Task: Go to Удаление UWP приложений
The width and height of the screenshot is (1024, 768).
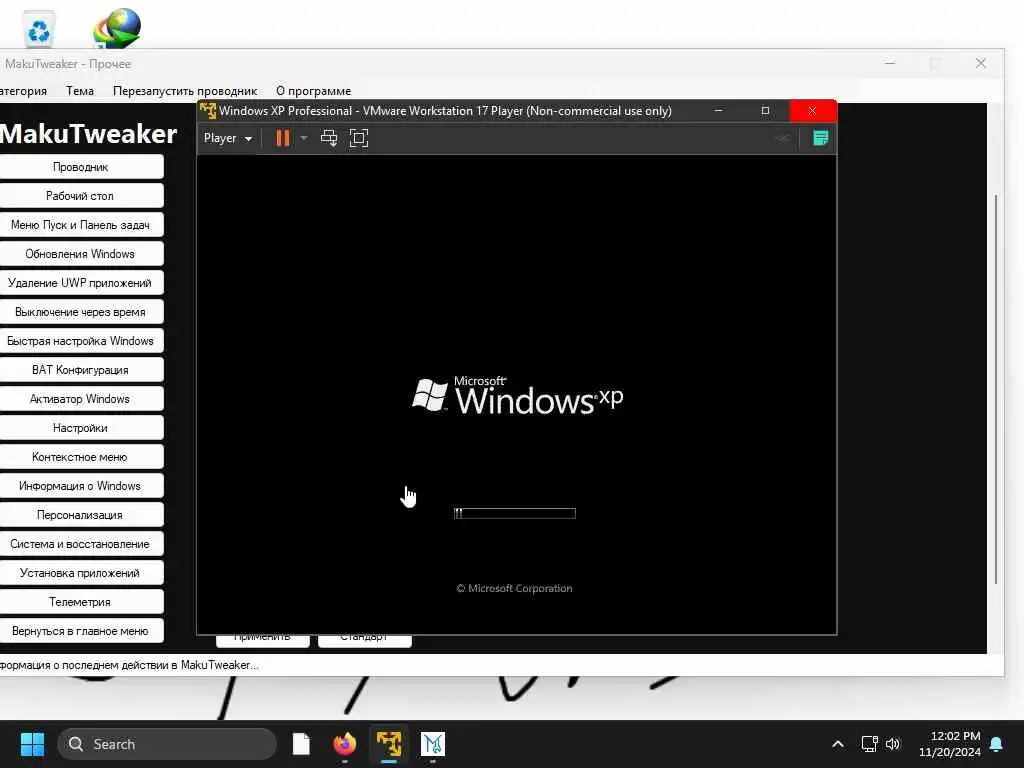Action: coord(81,283)
